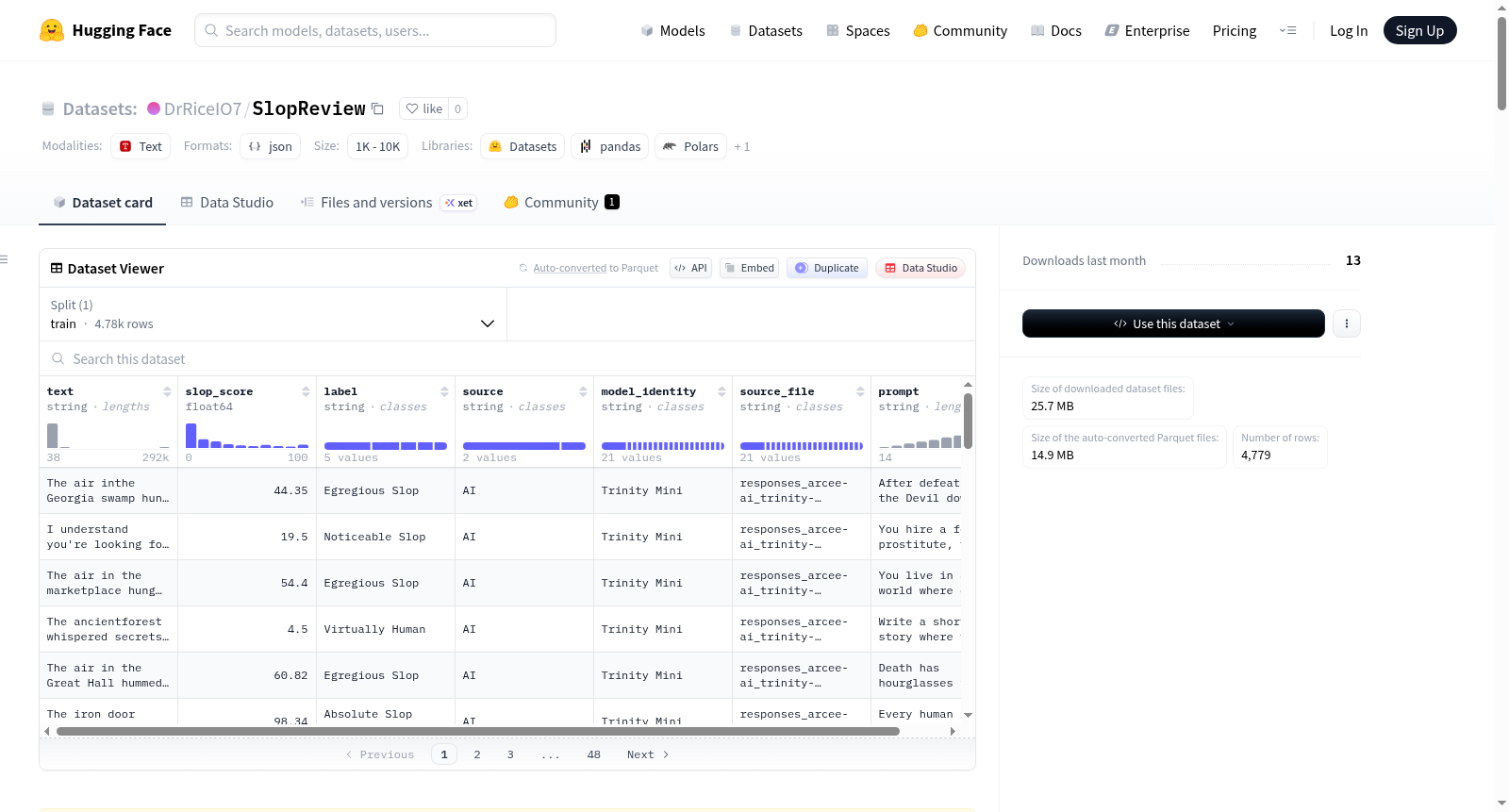Viewport: 1509px width, 812px height.
Task: Open the API button in Dataset Viewer
Action: [x=690, y=268]
